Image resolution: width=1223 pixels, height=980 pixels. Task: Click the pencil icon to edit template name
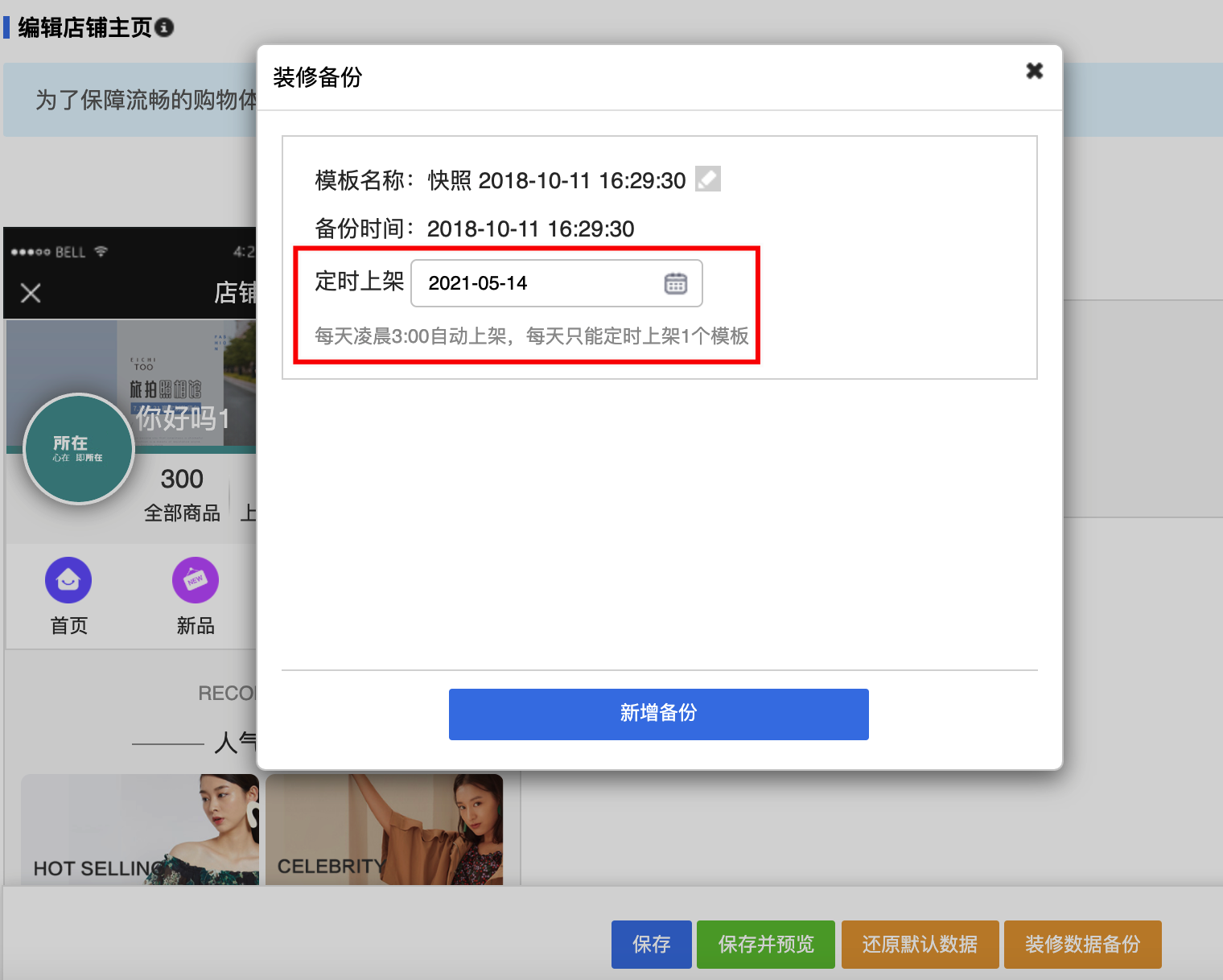(x=706, y=179)
